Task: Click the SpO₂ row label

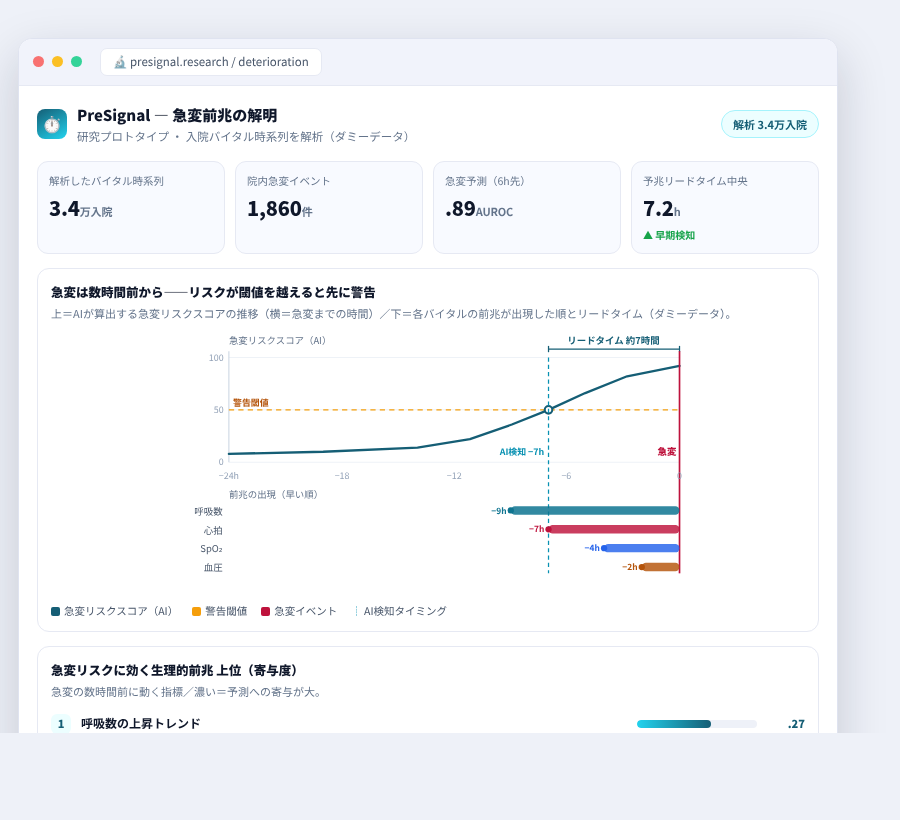Action: click(211, 549)
